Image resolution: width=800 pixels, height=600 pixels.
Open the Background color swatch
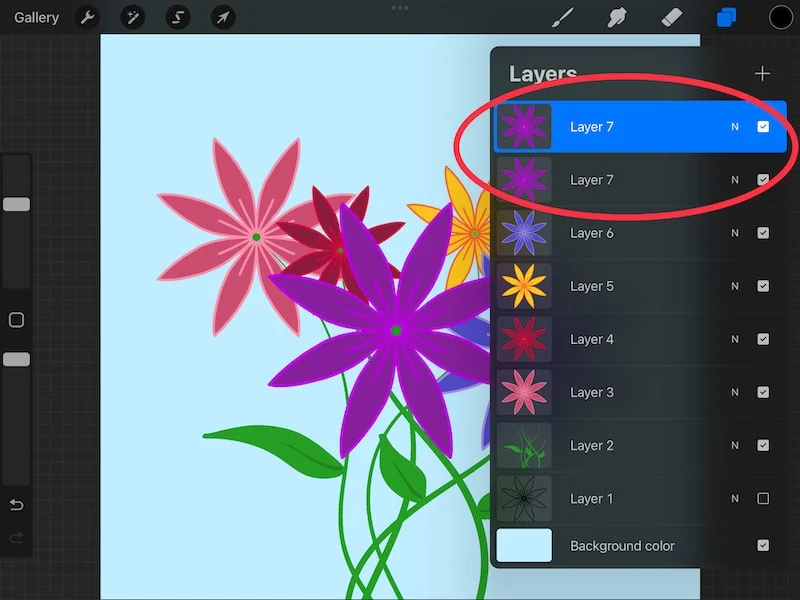point(524,545)
